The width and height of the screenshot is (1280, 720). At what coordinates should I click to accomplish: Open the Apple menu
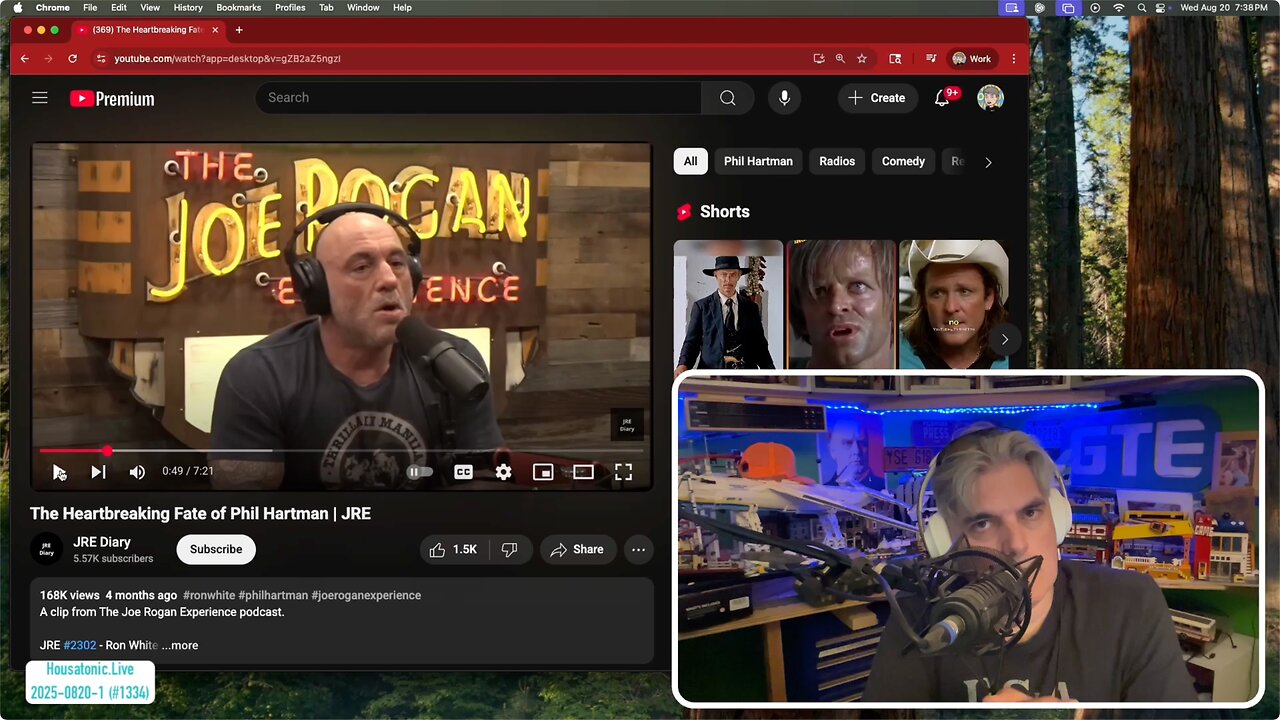pos(17,8)
